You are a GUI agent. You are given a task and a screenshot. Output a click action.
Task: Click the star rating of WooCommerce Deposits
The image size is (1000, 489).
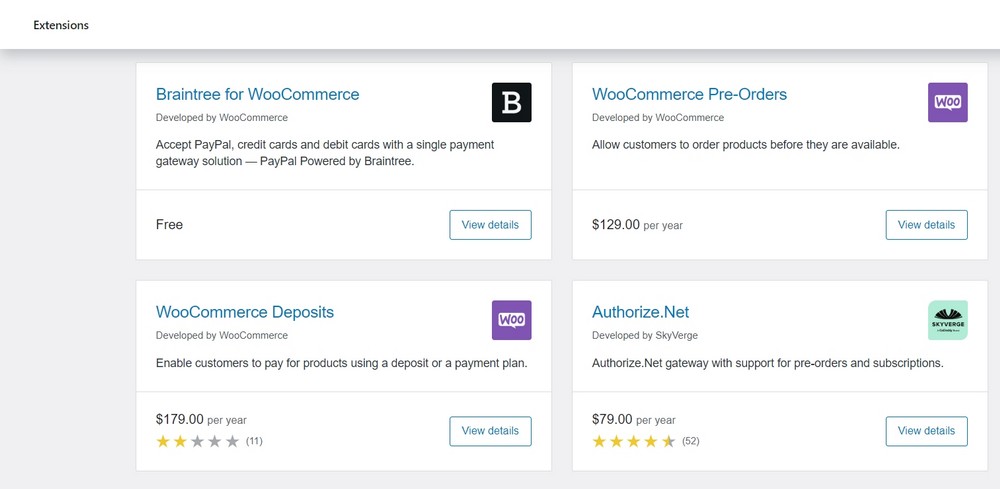coord(198,441)
